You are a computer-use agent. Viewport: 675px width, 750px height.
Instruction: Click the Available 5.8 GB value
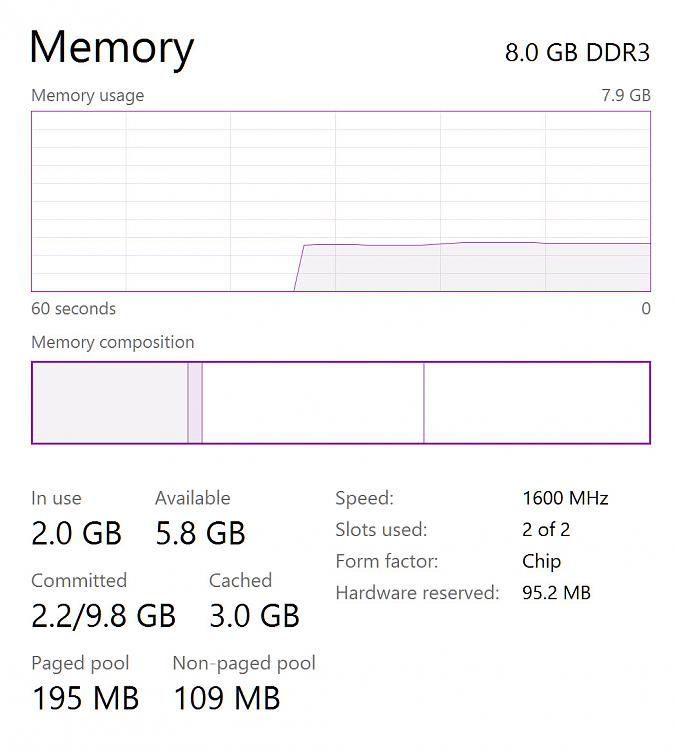point(200,533)
